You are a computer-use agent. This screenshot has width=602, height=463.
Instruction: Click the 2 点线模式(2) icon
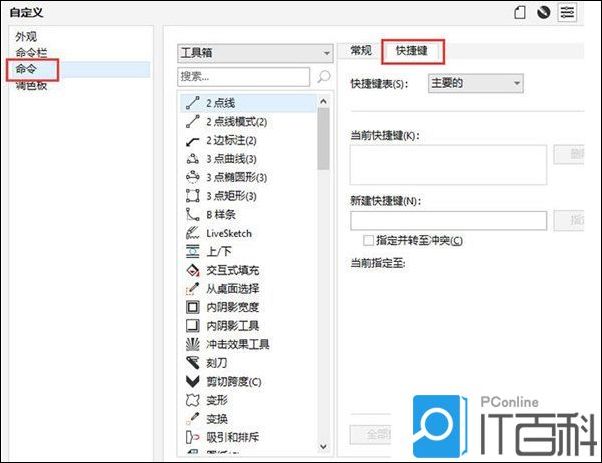click(x=192, y=121)
